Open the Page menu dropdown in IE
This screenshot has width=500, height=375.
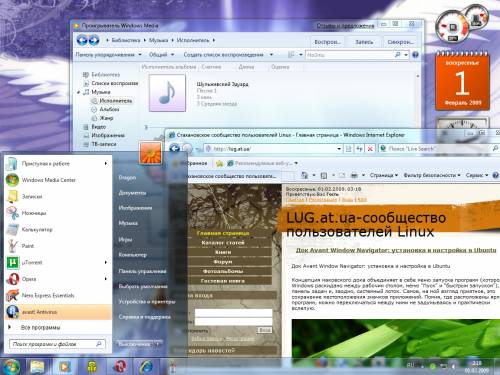tap(383, 175)
